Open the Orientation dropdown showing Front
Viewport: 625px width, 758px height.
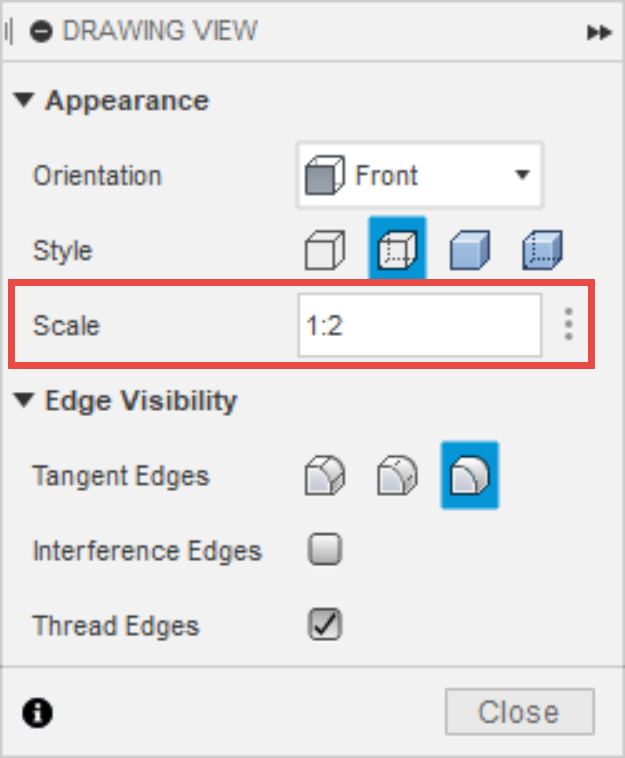(419, 176)
